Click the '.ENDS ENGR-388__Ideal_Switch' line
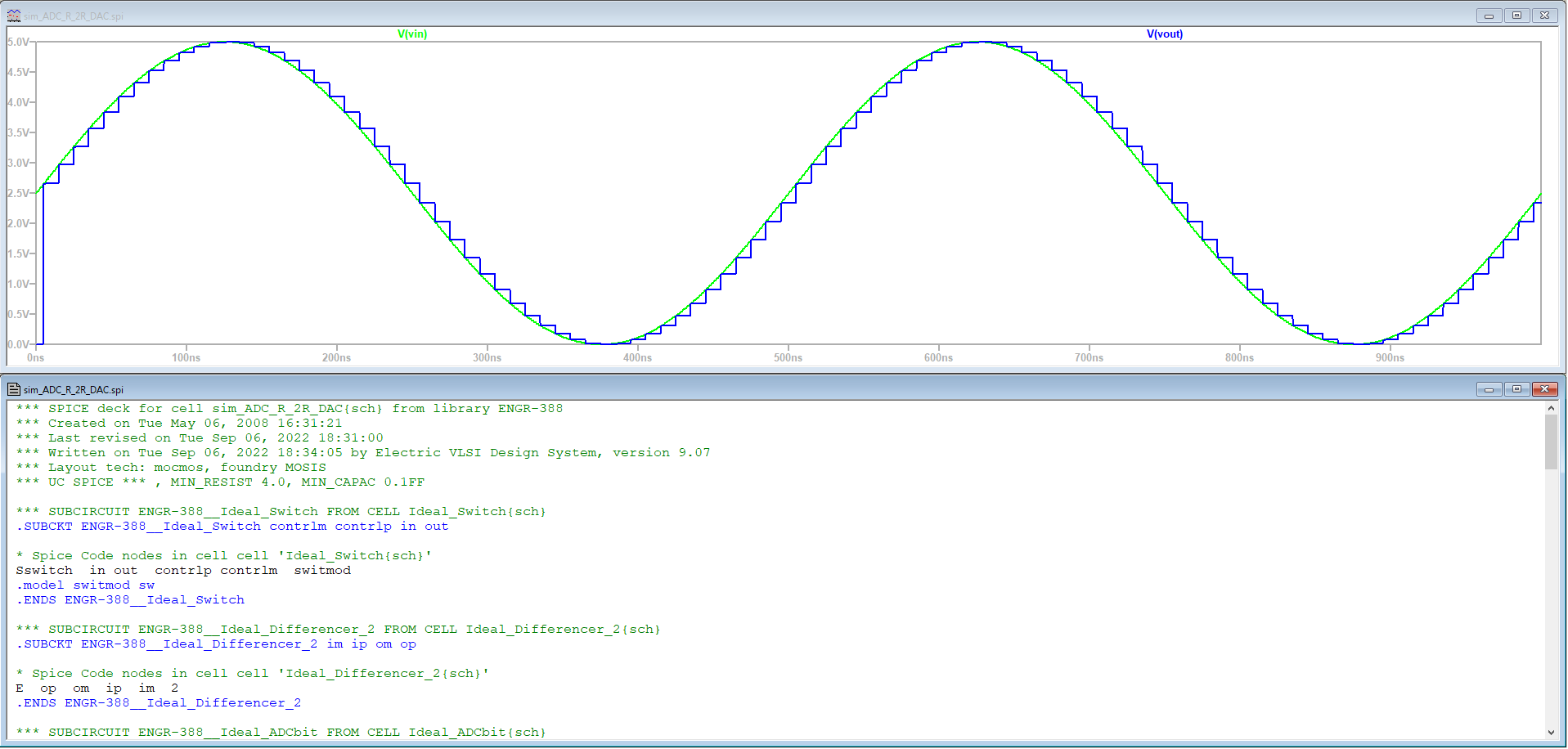Screen dimensions: 1568x749 click(x=130, y=600)
